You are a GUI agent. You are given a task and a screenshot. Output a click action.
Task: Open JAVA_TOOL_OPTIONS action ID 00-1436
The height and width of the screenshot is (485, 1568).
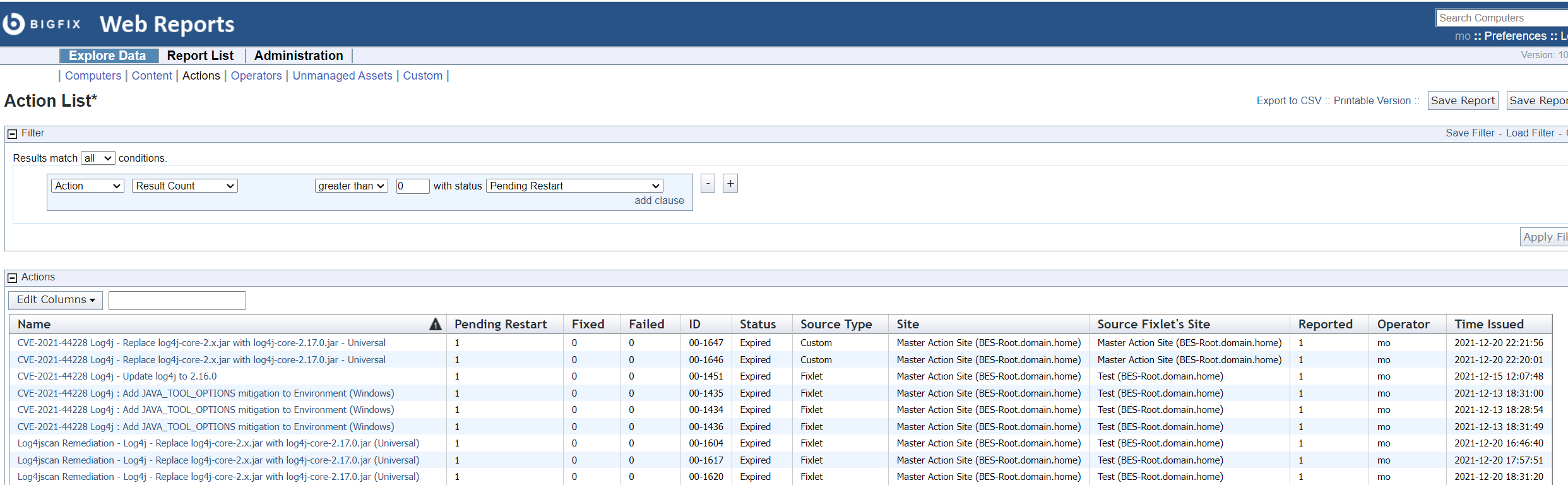point(206,427)
